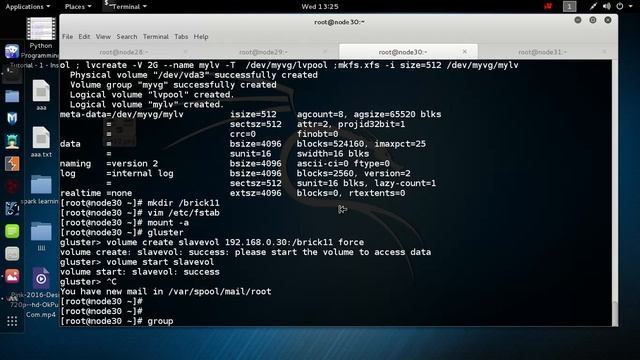The image size is (640, 360).
Task: Click the power icon in top bar
Action: (x=620, y=6)
